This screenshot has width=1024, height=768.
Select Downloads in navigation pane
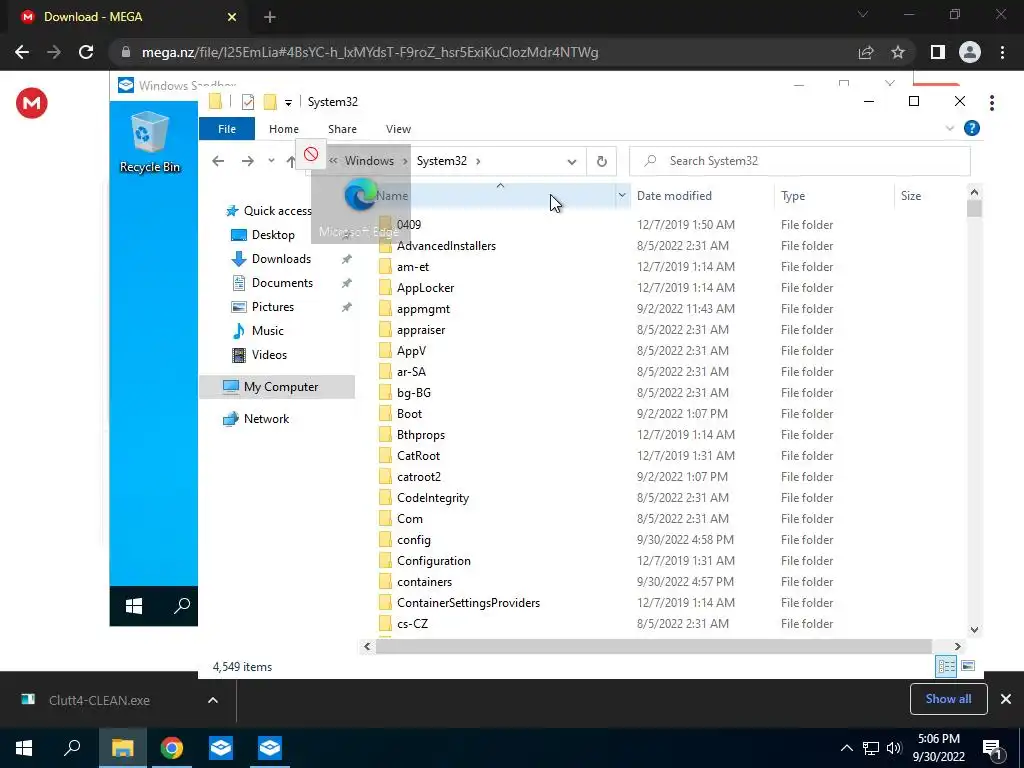(x=281, y=259)
